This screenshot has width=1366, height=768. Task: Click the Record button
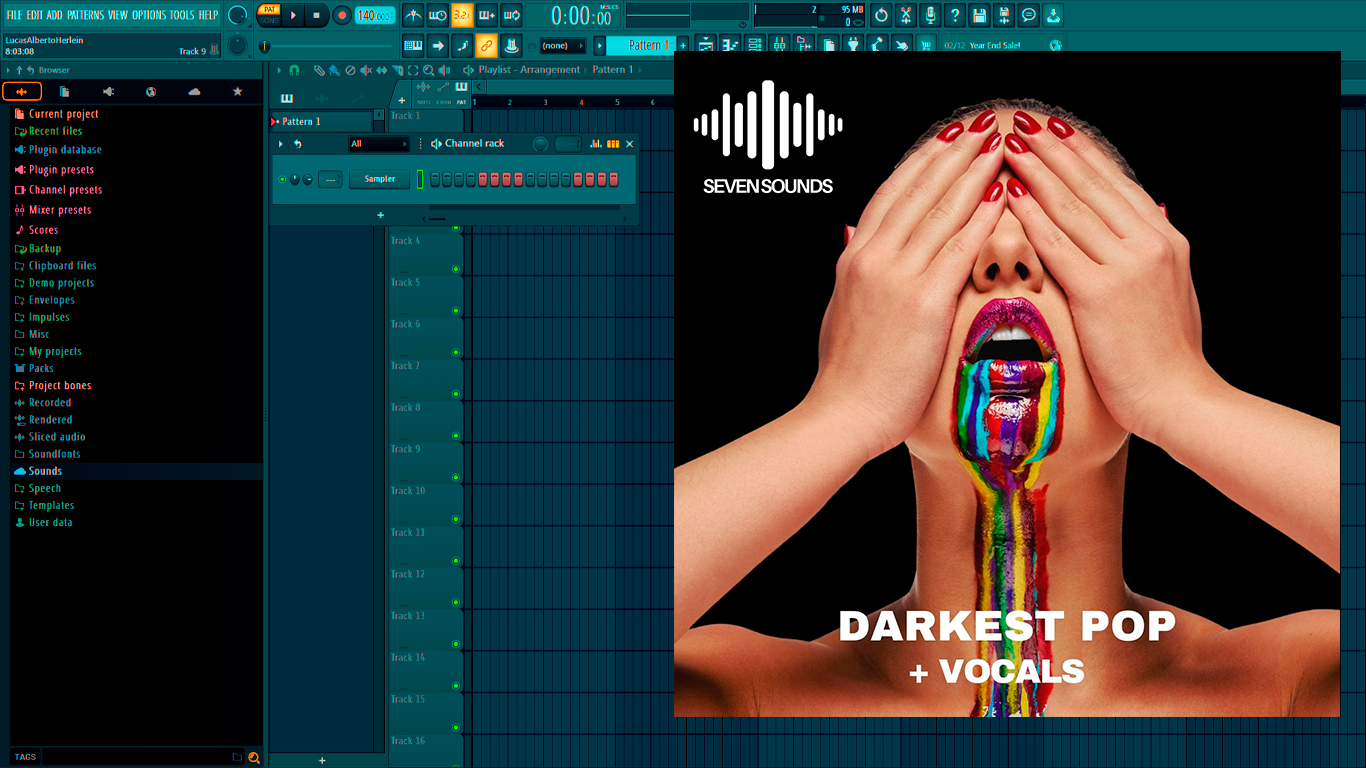pos(342,15)
